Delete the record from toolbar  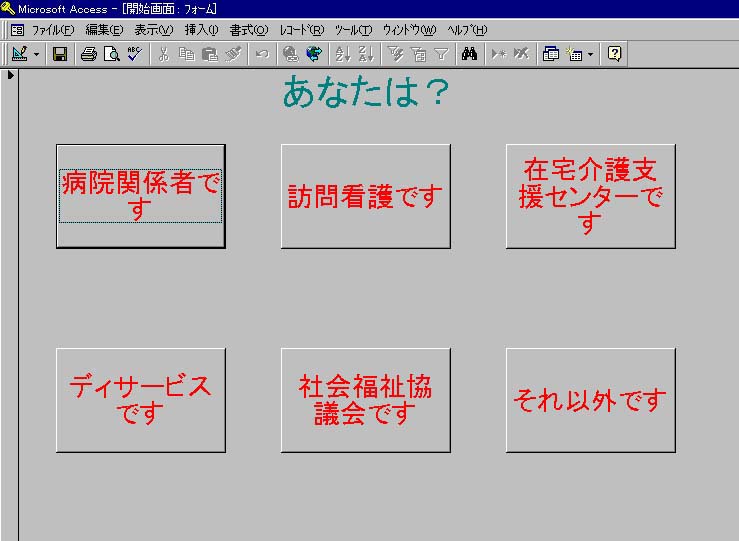521,54
